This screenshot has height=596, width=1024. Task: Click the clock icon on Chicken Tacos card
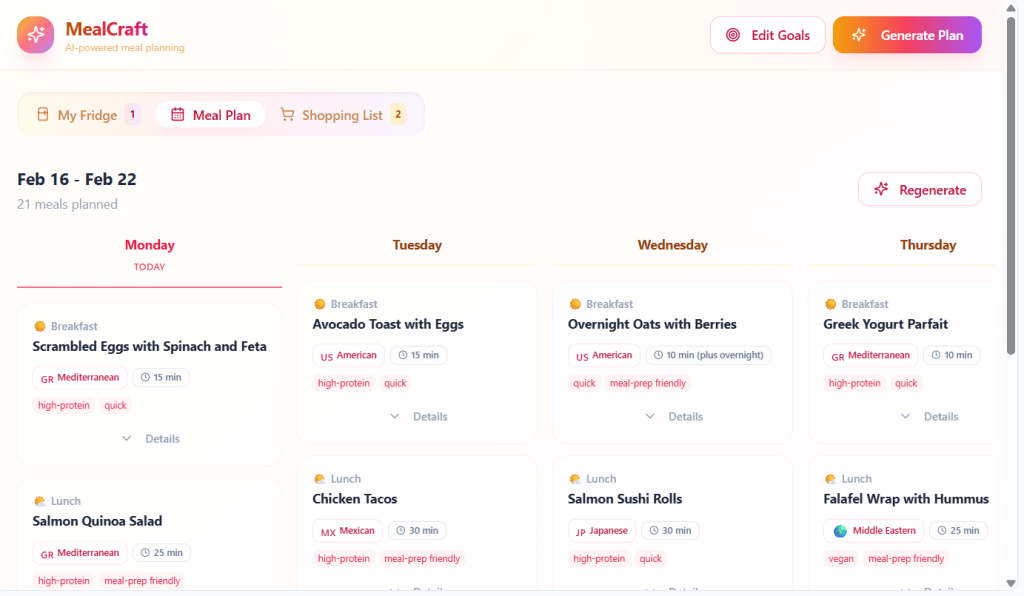pyautogui.click(x=401, y=531)
